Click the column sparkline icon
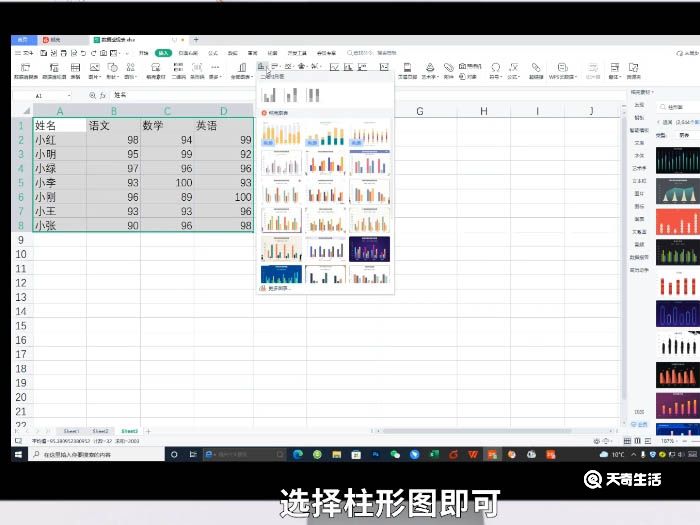 tap(348, 67)
